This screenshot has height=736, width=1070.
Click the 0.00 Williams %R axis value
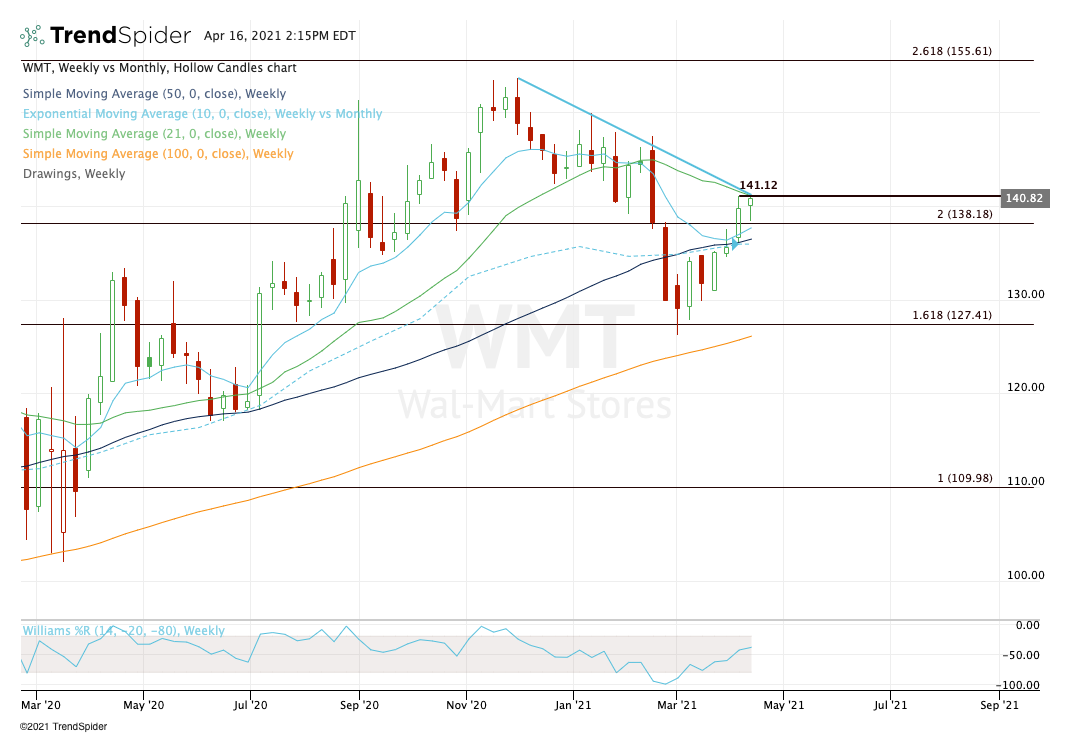[x=1028, y=625]
